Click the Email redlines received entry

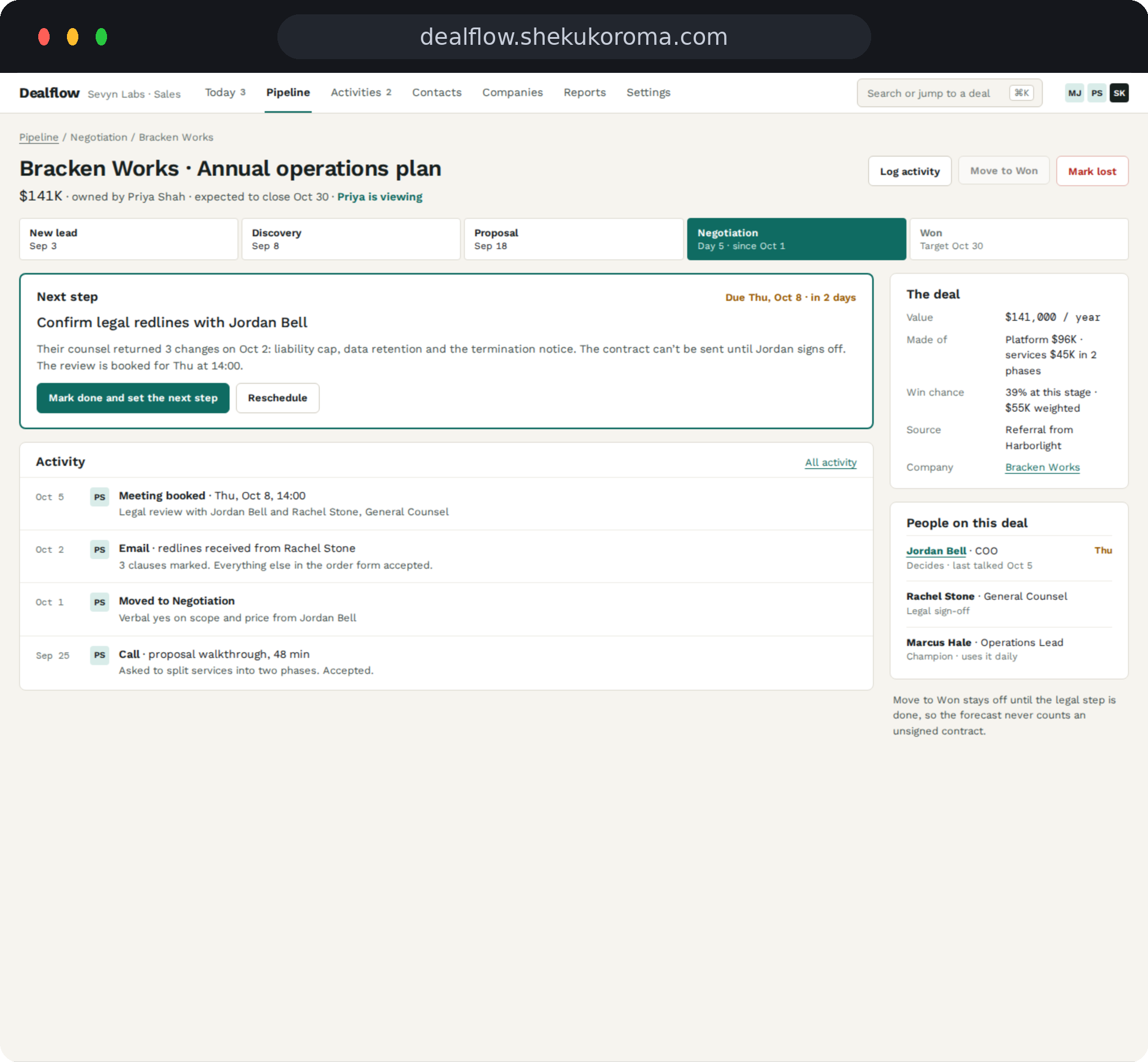pos(446,556)
